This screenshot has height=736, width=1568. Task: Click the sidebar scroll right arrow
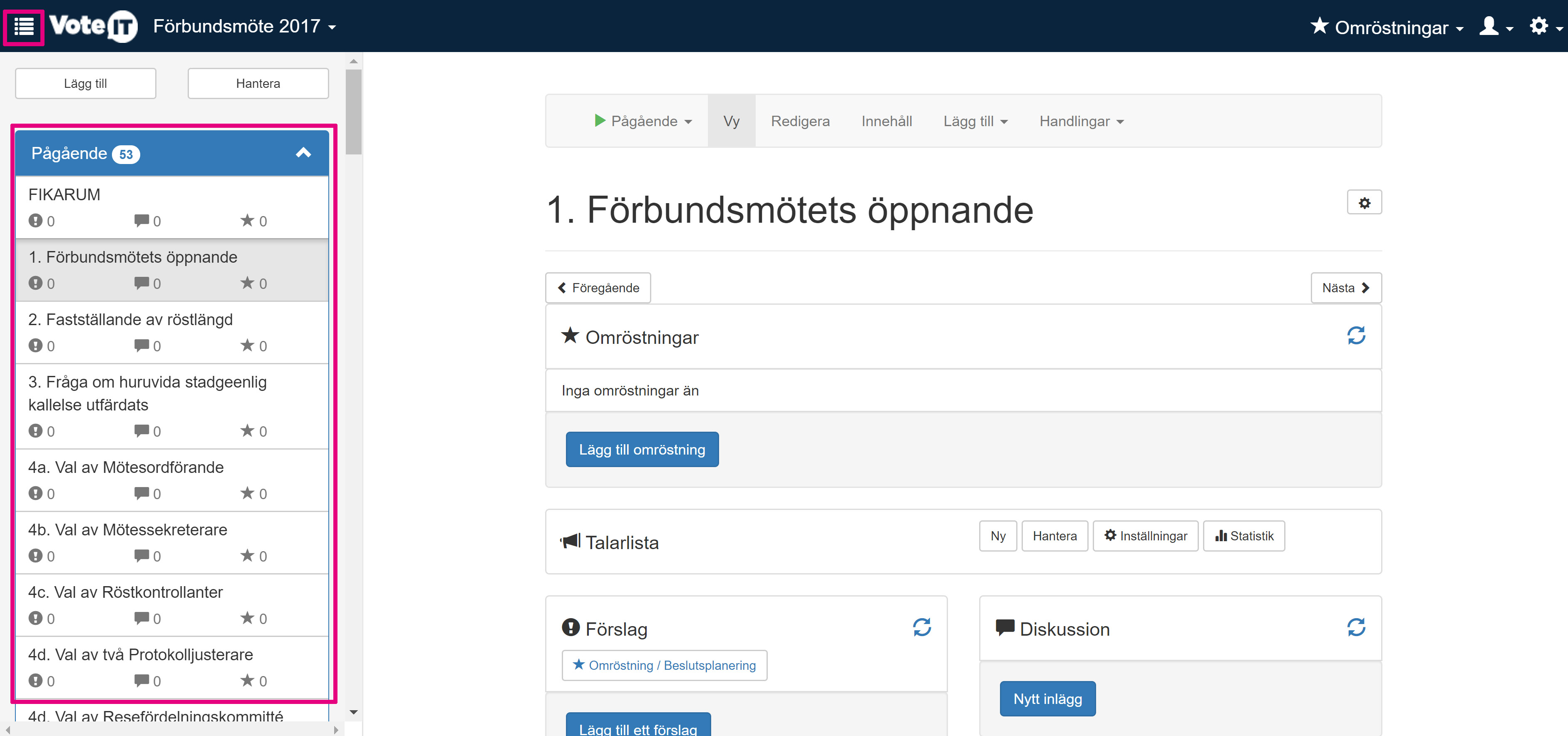tap(335, 729)
